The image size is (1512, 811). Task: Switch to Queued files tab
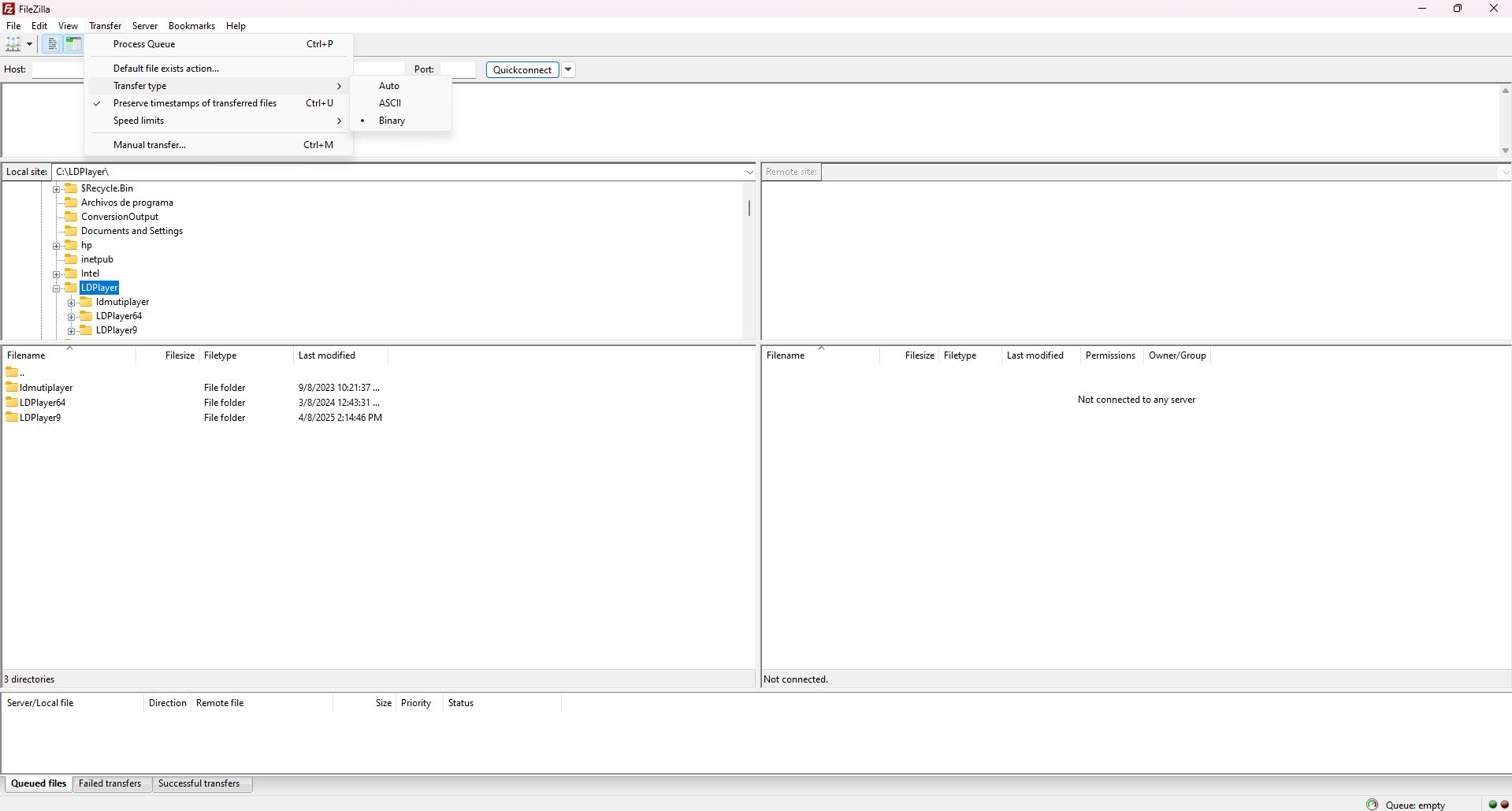pyautogui.click(x=39, y=783)
